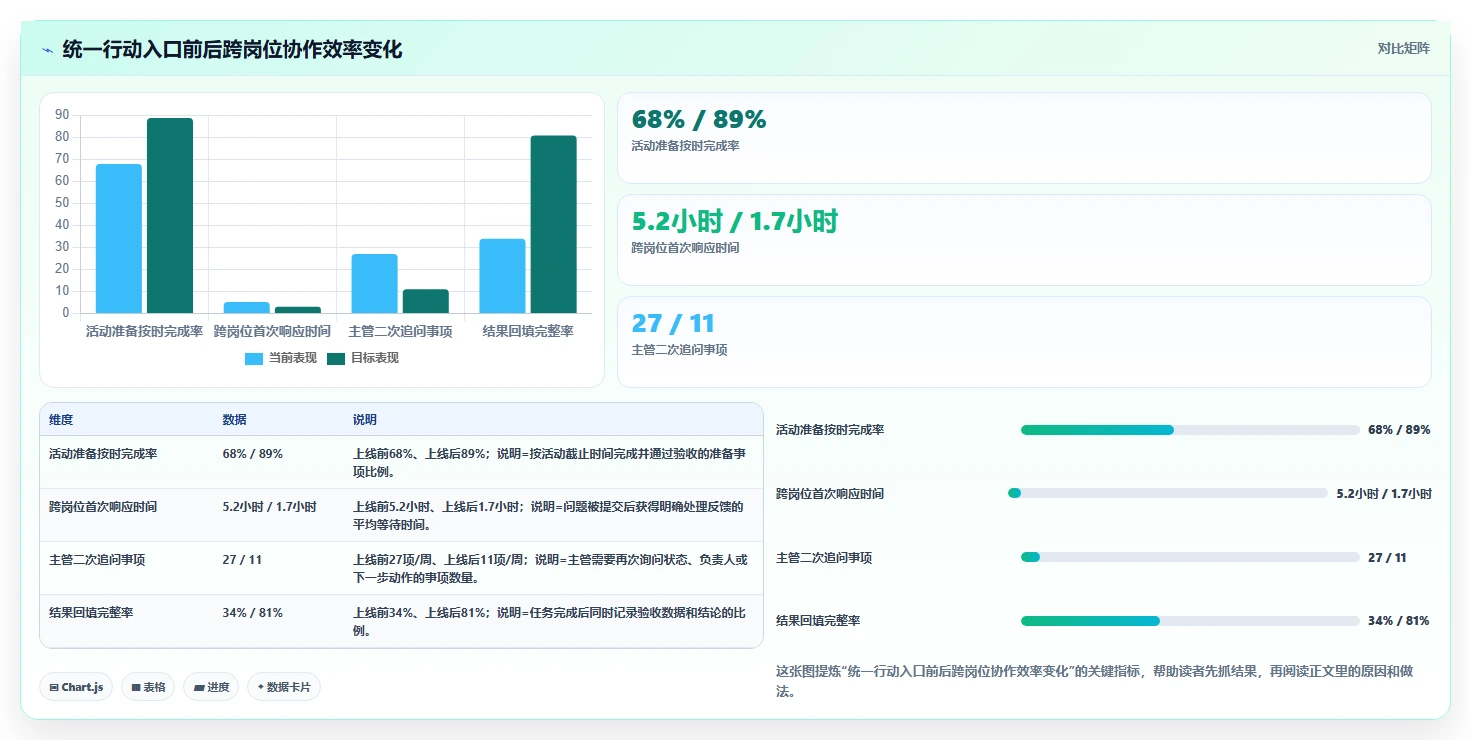Click the 34% / 81% value beside the progress bar
This screenshot has height=740, width=1471.
tap(1398, 621)
